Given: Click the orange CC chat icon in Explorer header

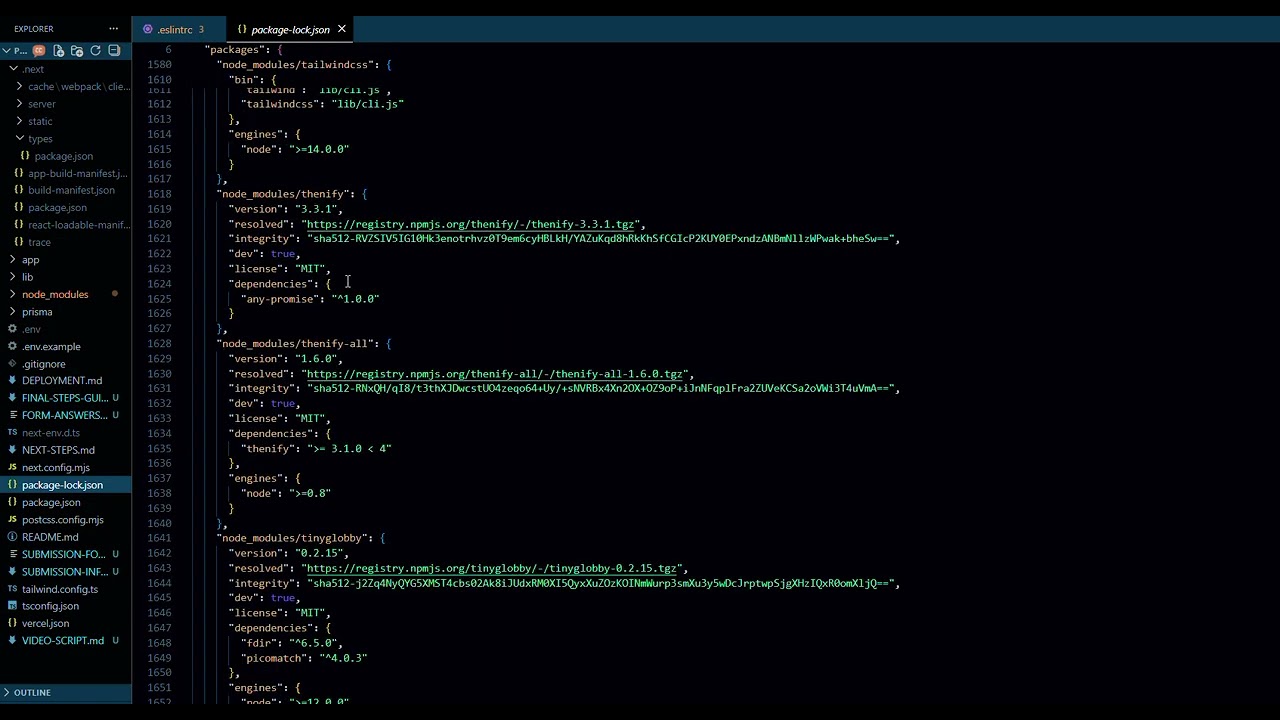Looking at the screenshot, I should (x=40, y=50).
